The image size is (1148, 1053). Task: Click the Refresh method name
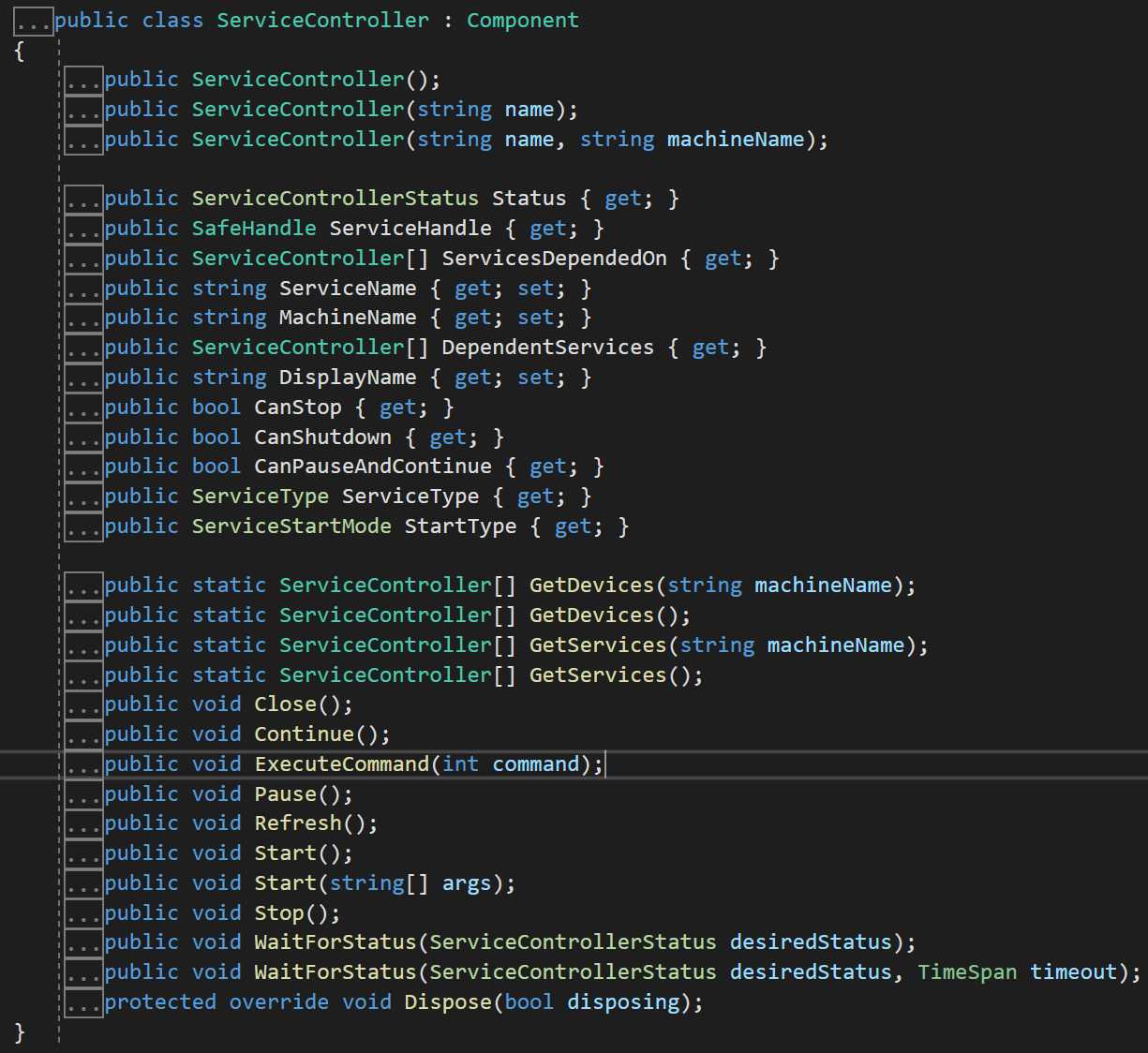click(298, 823)
